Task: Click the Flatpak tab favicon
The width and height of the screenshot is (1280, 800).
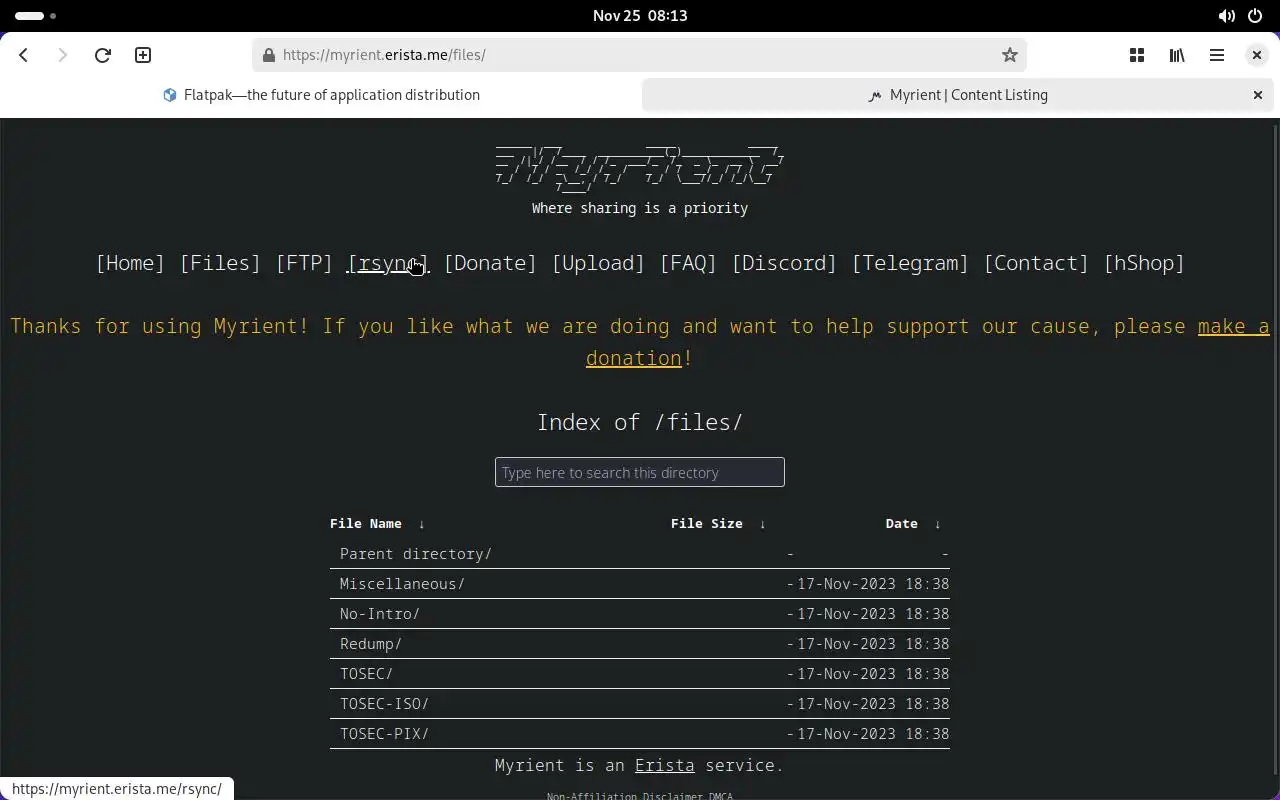Action: tap(169, 95)
